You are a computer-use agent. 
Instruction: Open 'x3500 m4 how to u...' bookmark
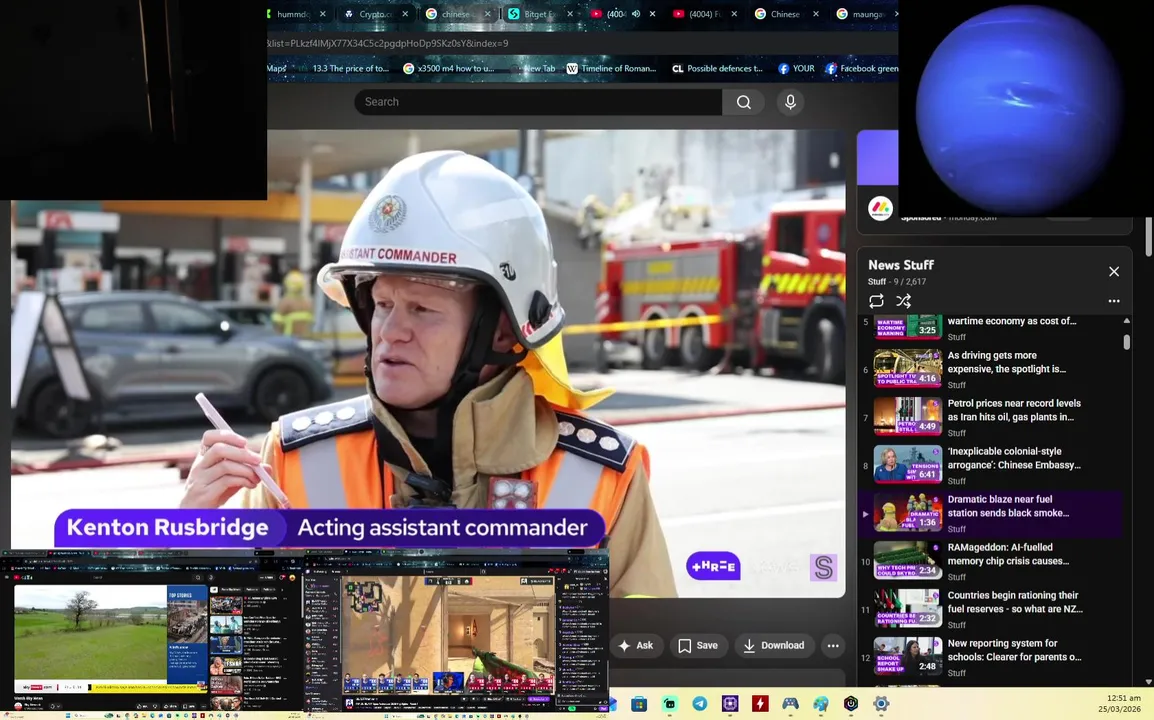[x=448, y=68]
